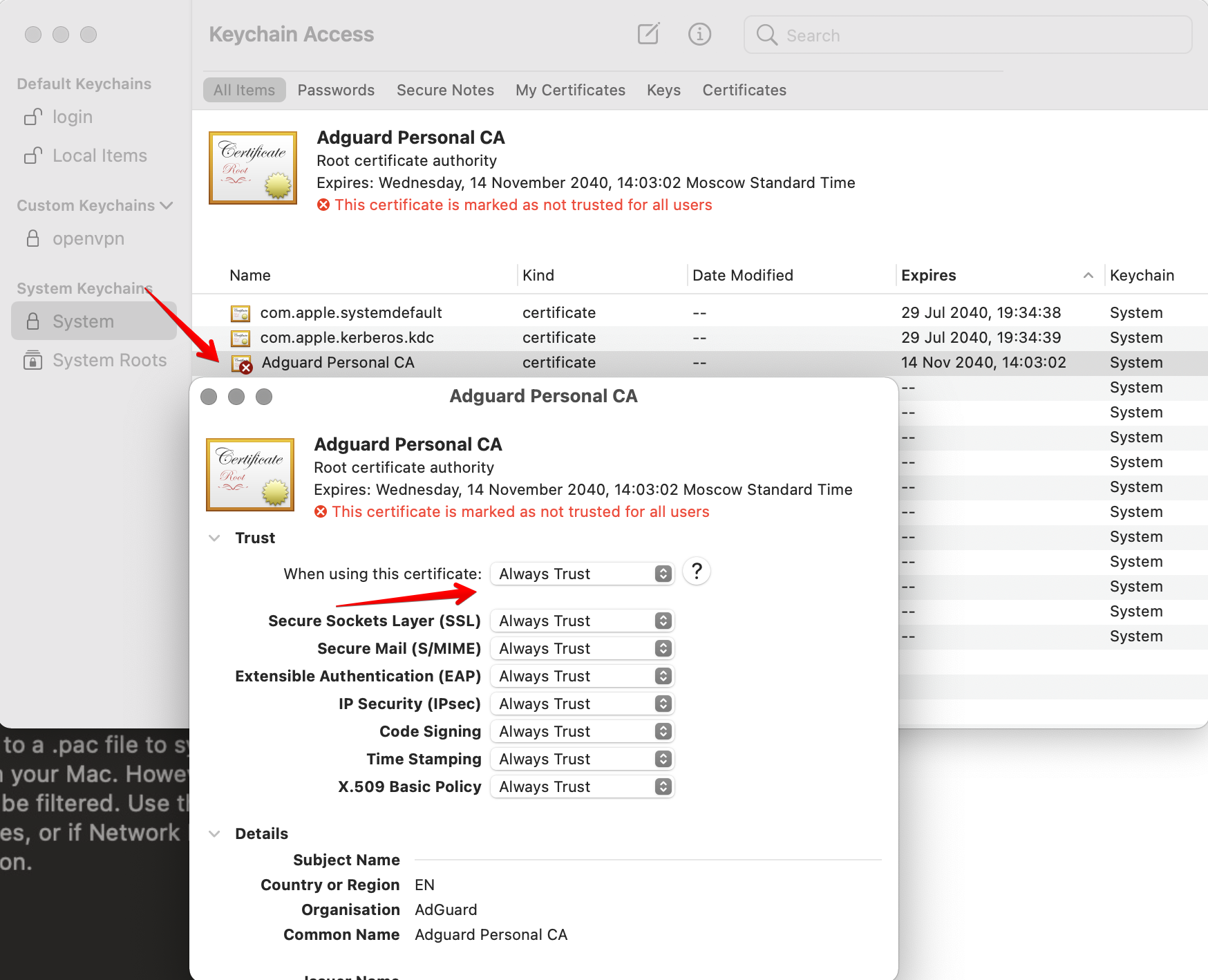
Task: Click Adguard Personal CA untrusted certificate icon
Action: [241, 364]
